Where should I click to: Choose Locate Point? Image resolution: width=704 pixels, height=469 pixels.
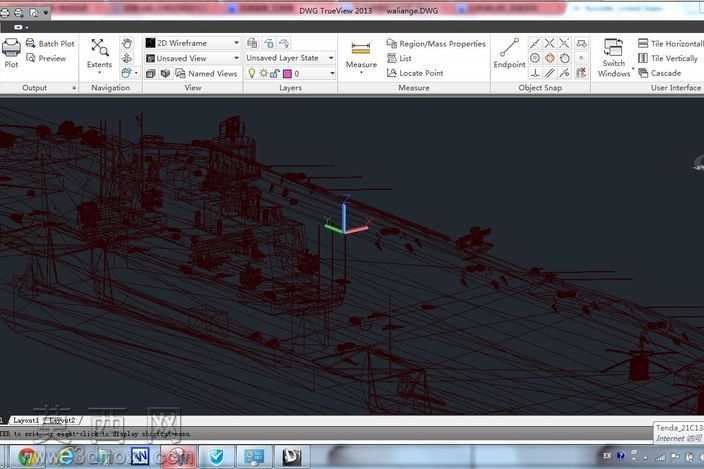pyautogui.click(x=415, y=73)
